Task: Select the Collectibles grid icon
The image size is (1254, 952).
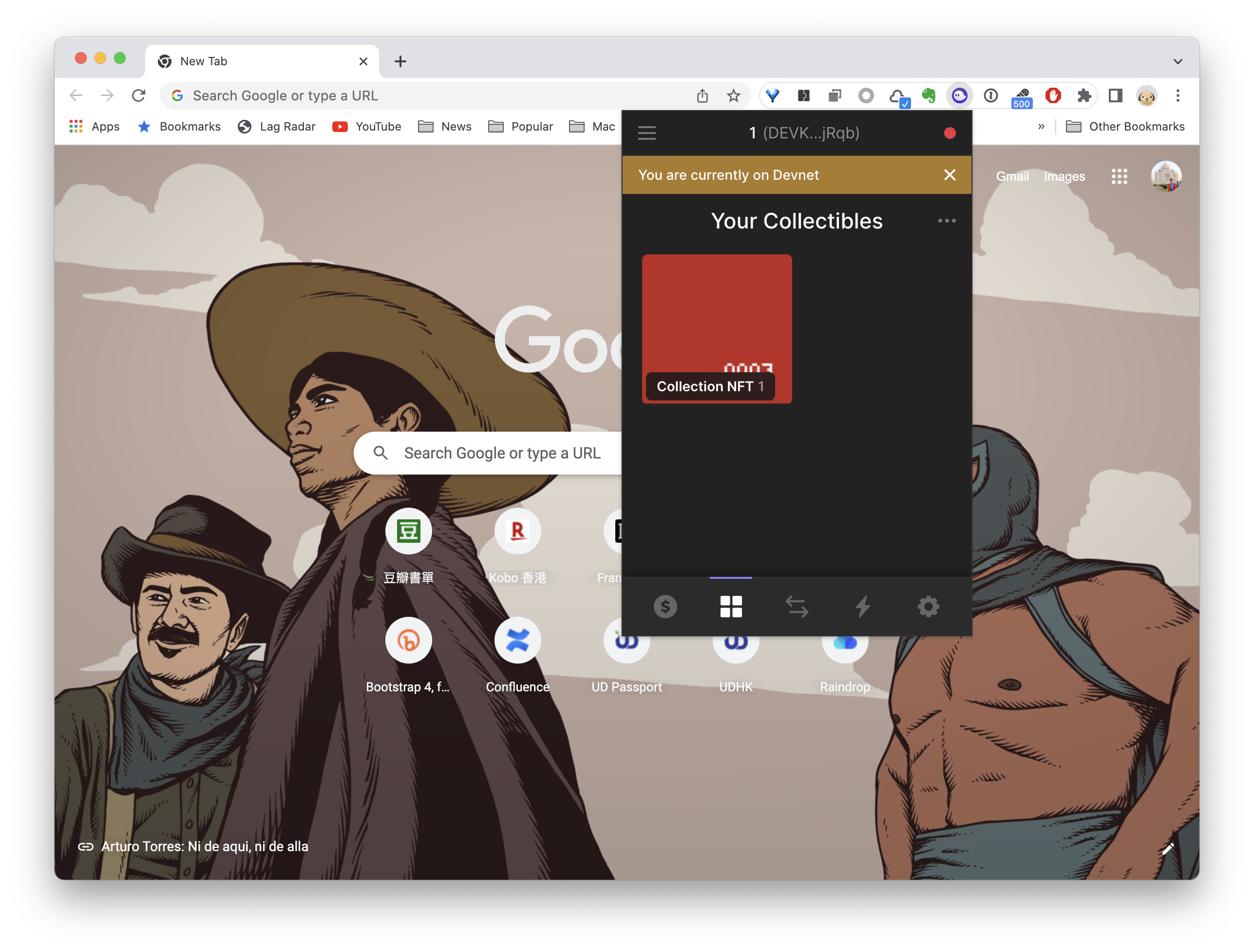Action: click(x=731, y=606)
